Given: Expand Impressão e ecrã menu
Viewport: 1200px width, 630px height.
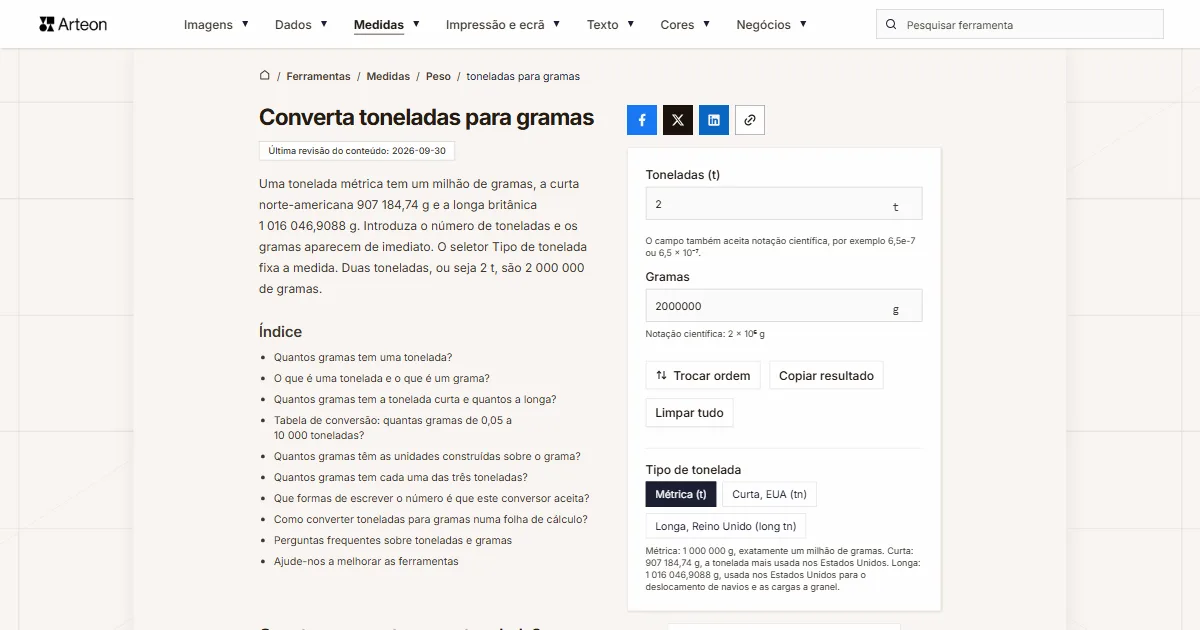Looking at the screenshot, I should click(503, 25).
